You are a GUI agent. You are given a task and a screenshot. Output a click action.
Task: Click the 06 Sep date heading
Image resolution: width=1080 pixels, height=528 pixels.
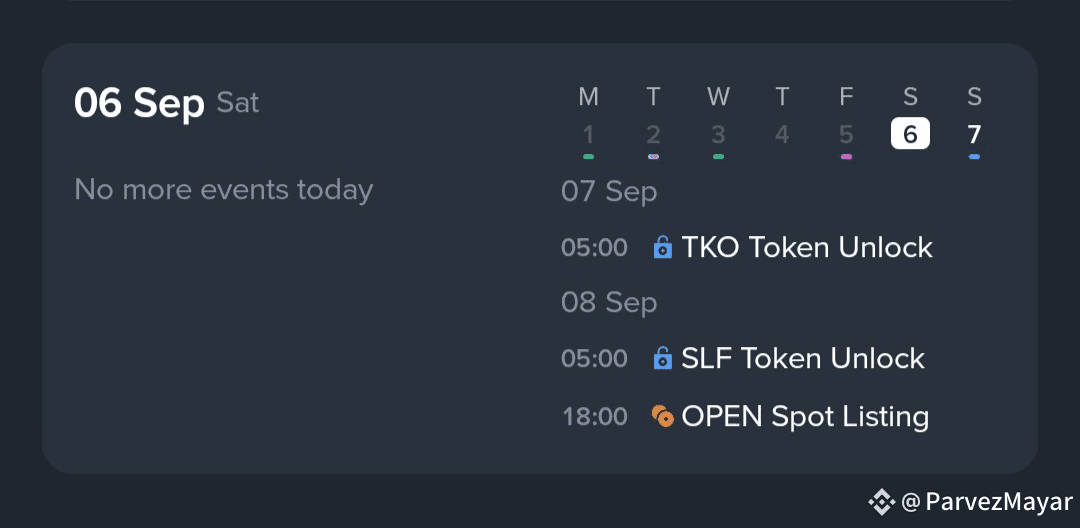point(139,103)
